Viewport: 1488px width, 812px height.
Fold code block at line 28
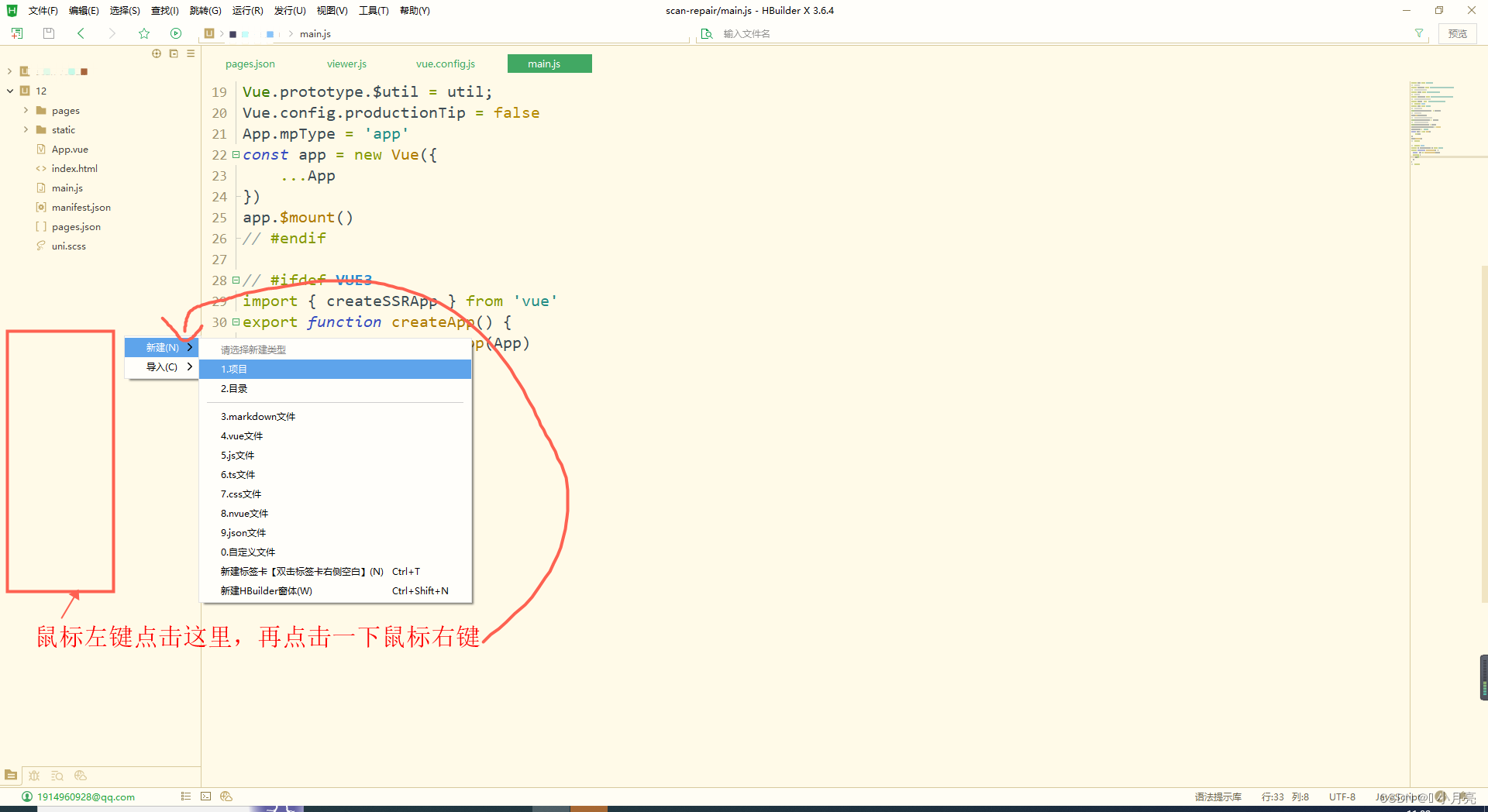click(x=236, y=280)
